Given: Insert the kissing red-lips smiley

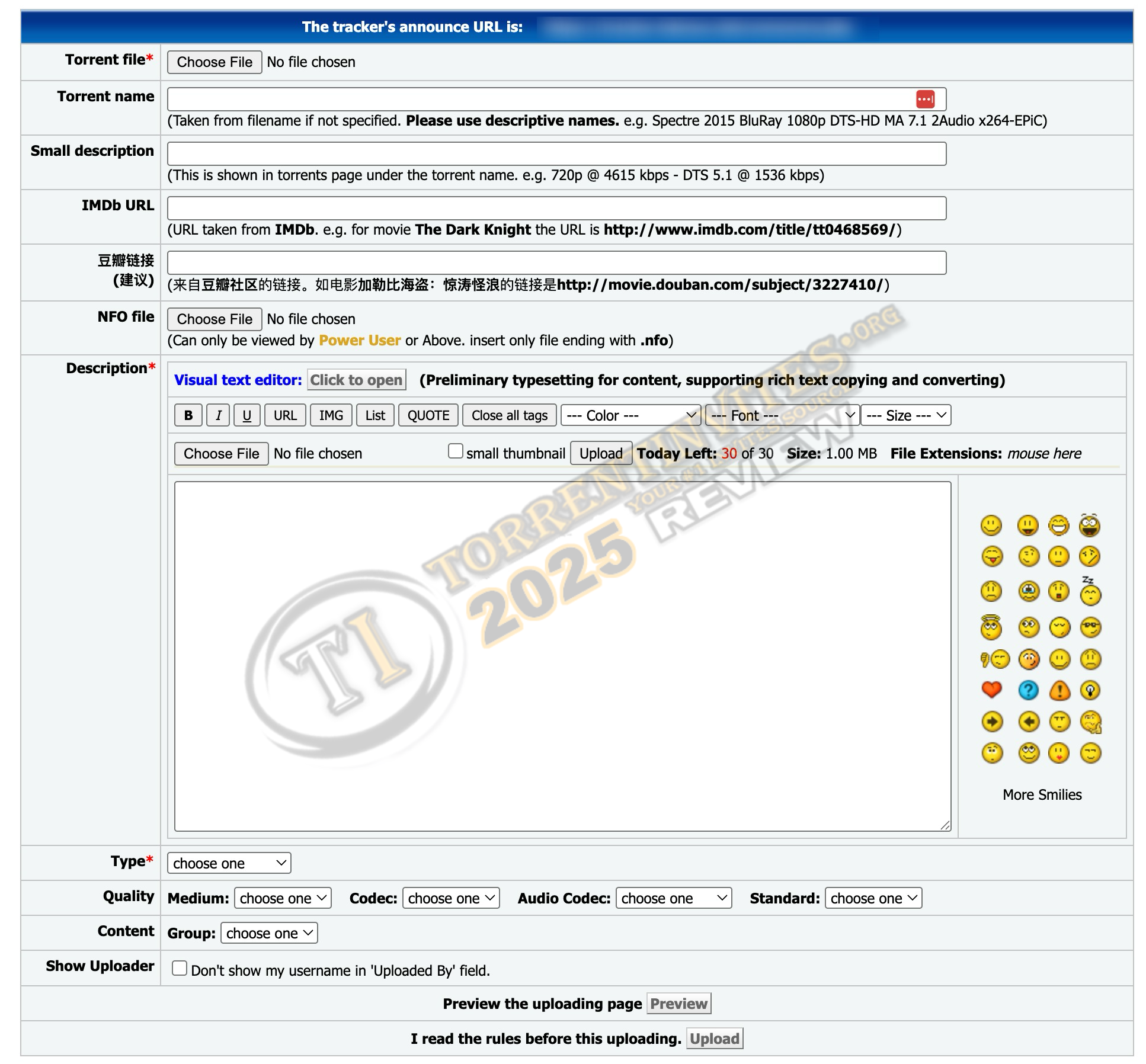Looking at the screenshot, I should [x=1059, y=754].
